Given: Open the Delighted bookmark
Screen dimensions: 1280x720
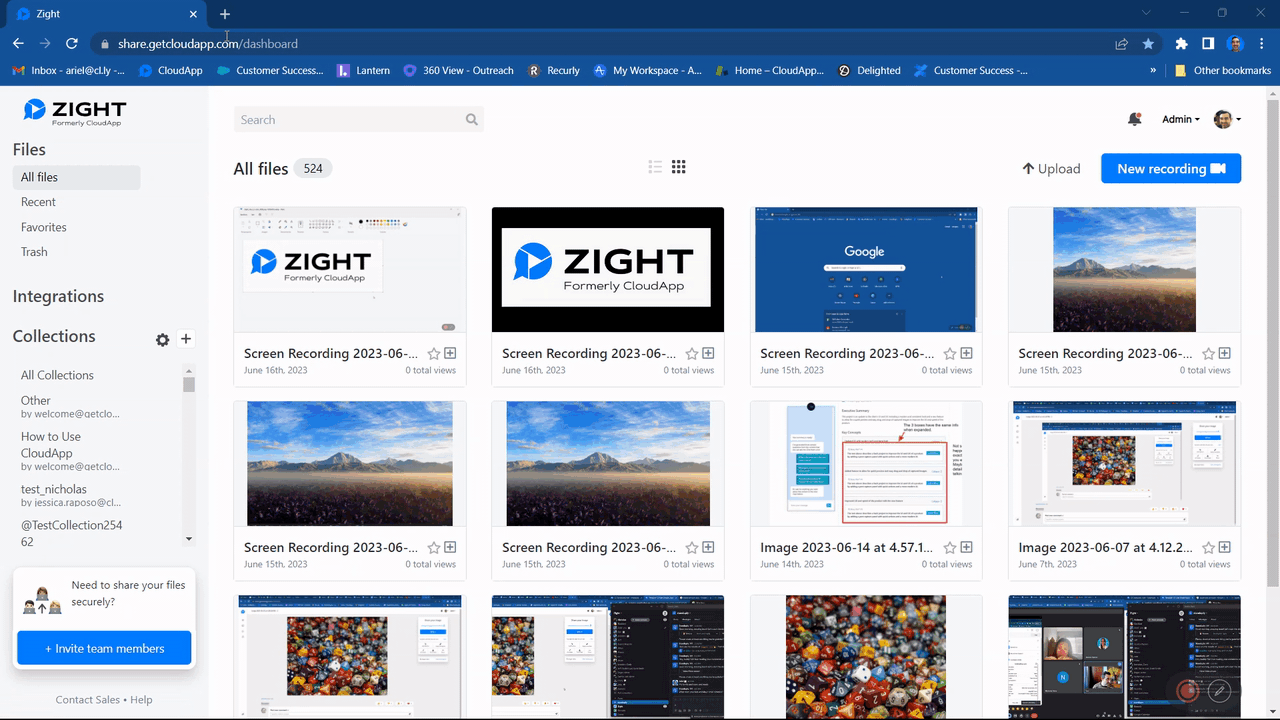Looking at the screenshot, I should [868, 71].
